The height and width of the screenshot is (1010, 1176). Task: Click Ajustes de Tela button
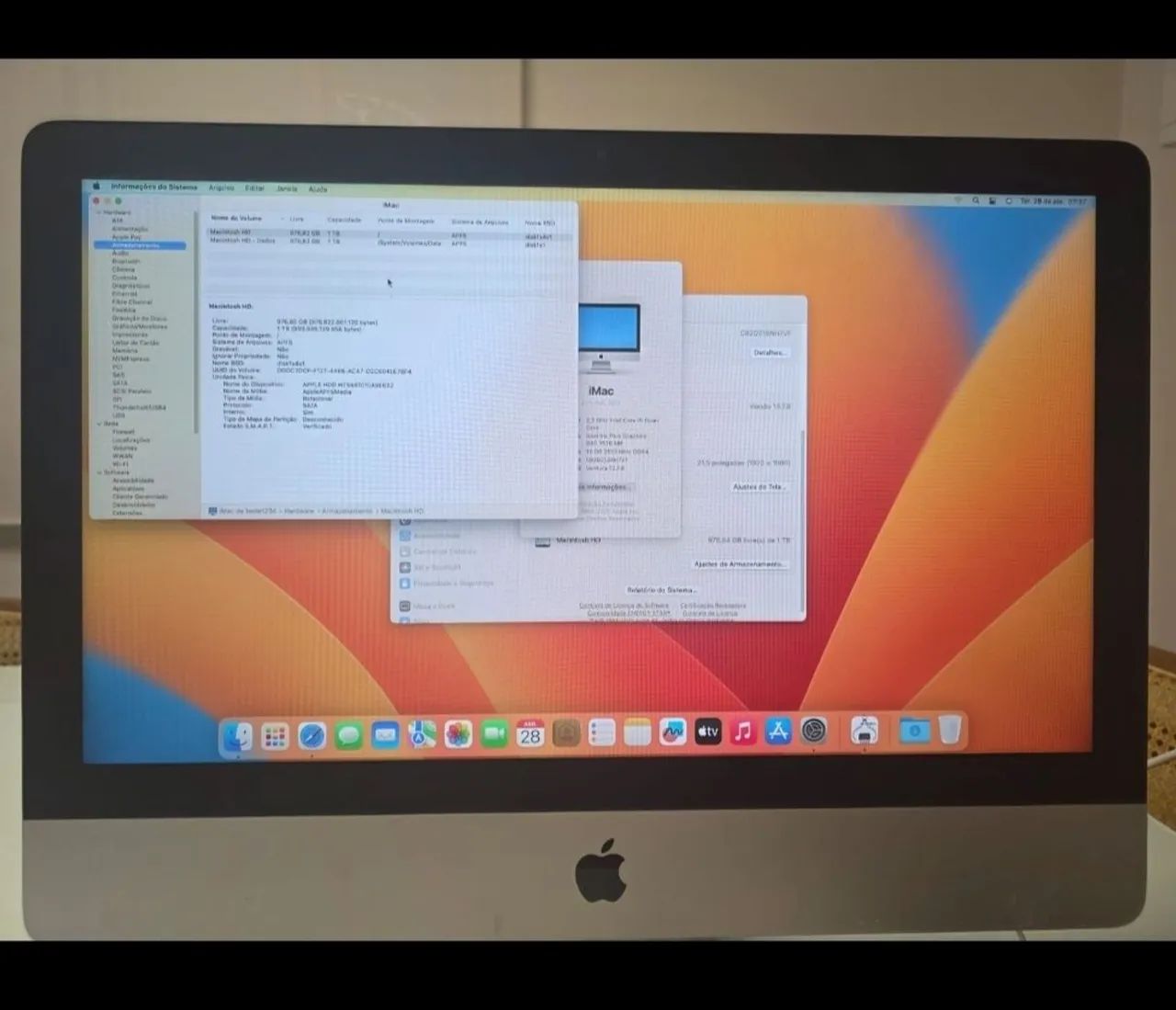pyautogui.click(x=760, y=487)
